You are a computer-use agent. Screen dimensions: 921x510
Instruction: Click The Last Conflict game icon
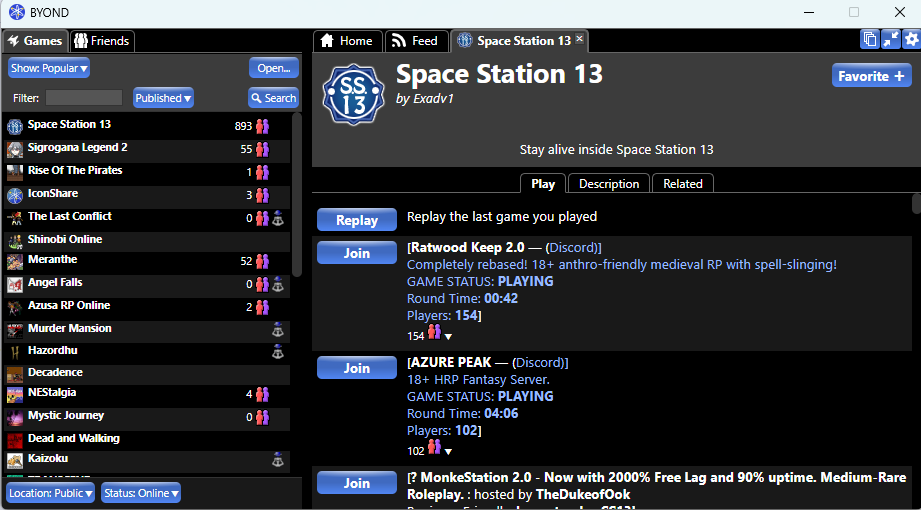[x=15, y=219]
